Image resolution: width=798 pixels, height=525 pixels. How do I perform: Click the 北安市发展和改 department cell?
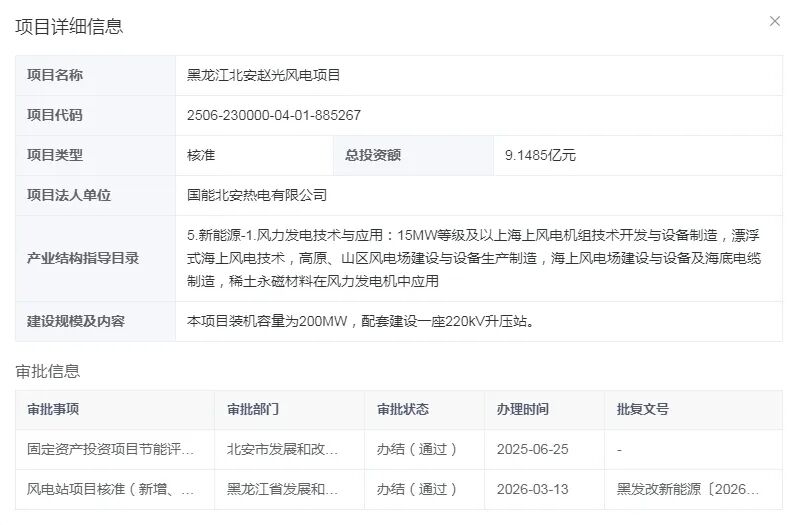282,449
